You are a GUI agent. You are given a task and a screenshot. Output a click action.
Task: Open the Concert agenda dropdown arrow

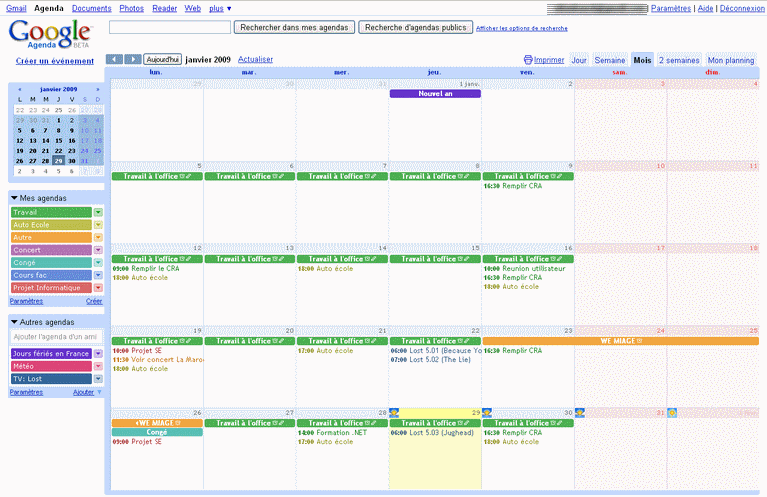(98, 250)
